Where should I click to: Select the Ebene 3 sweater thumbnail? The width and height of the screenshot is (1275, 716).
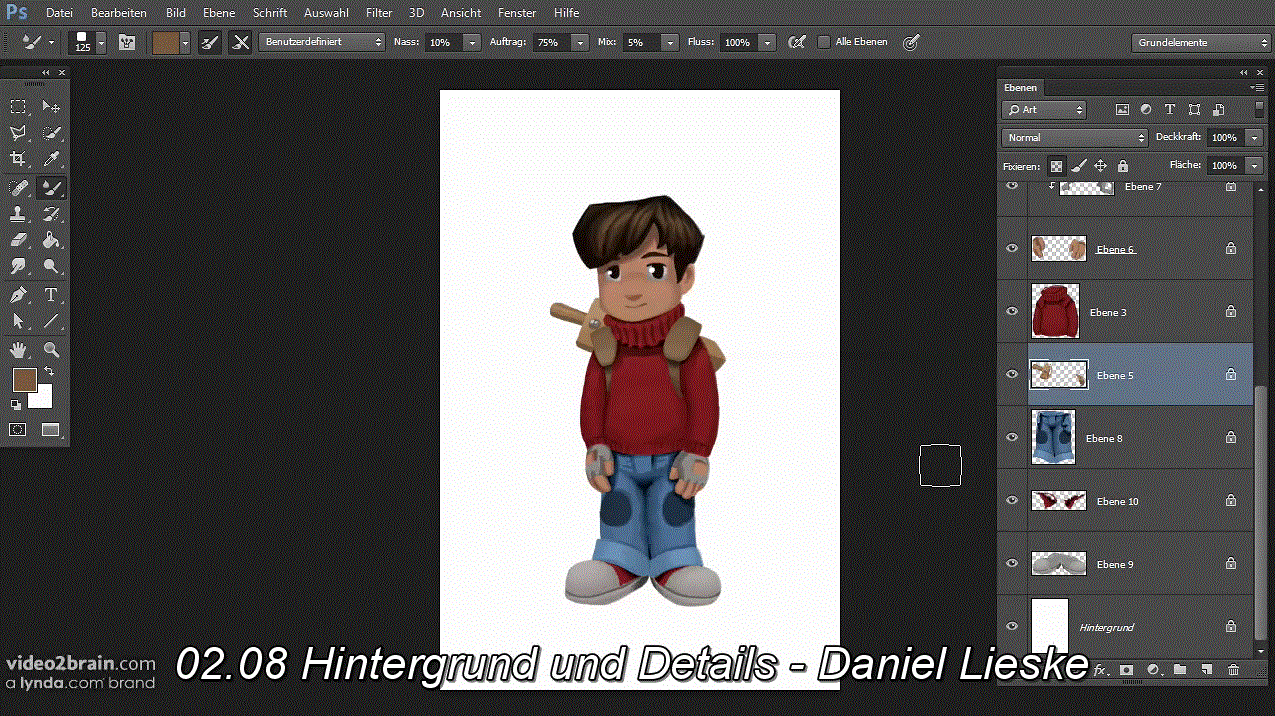1055,311
